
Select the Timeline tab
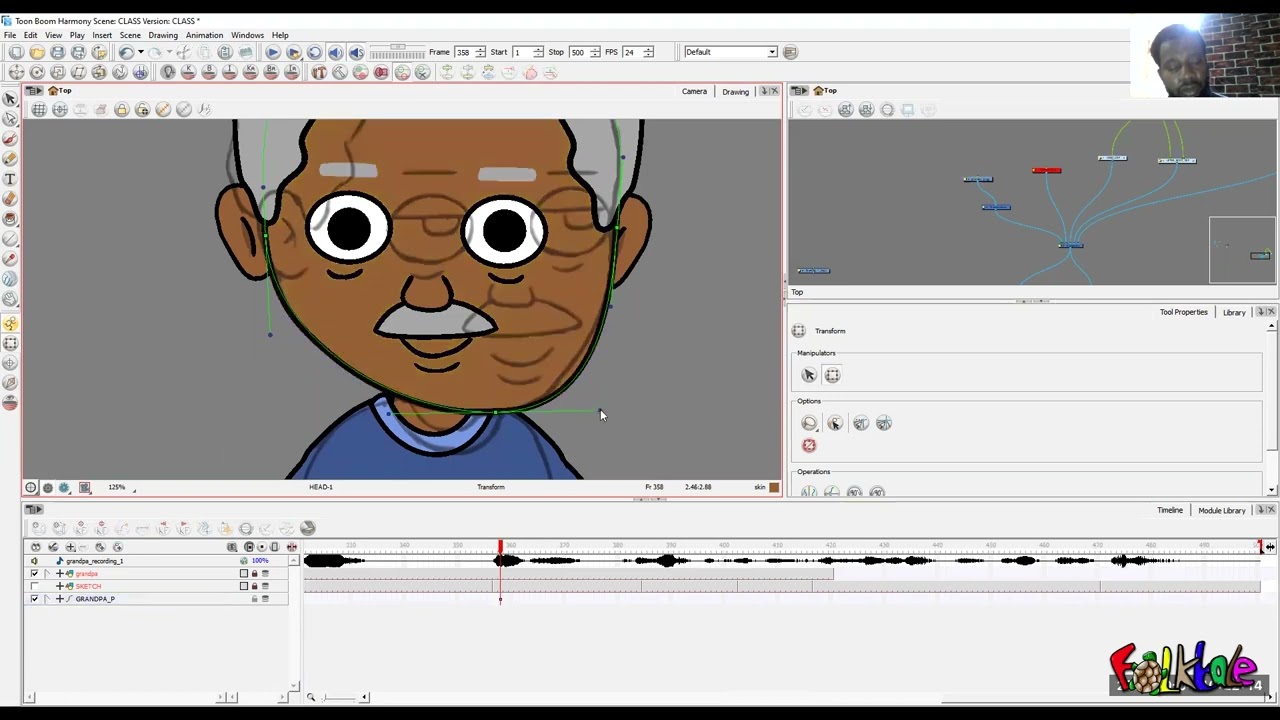1170,511
